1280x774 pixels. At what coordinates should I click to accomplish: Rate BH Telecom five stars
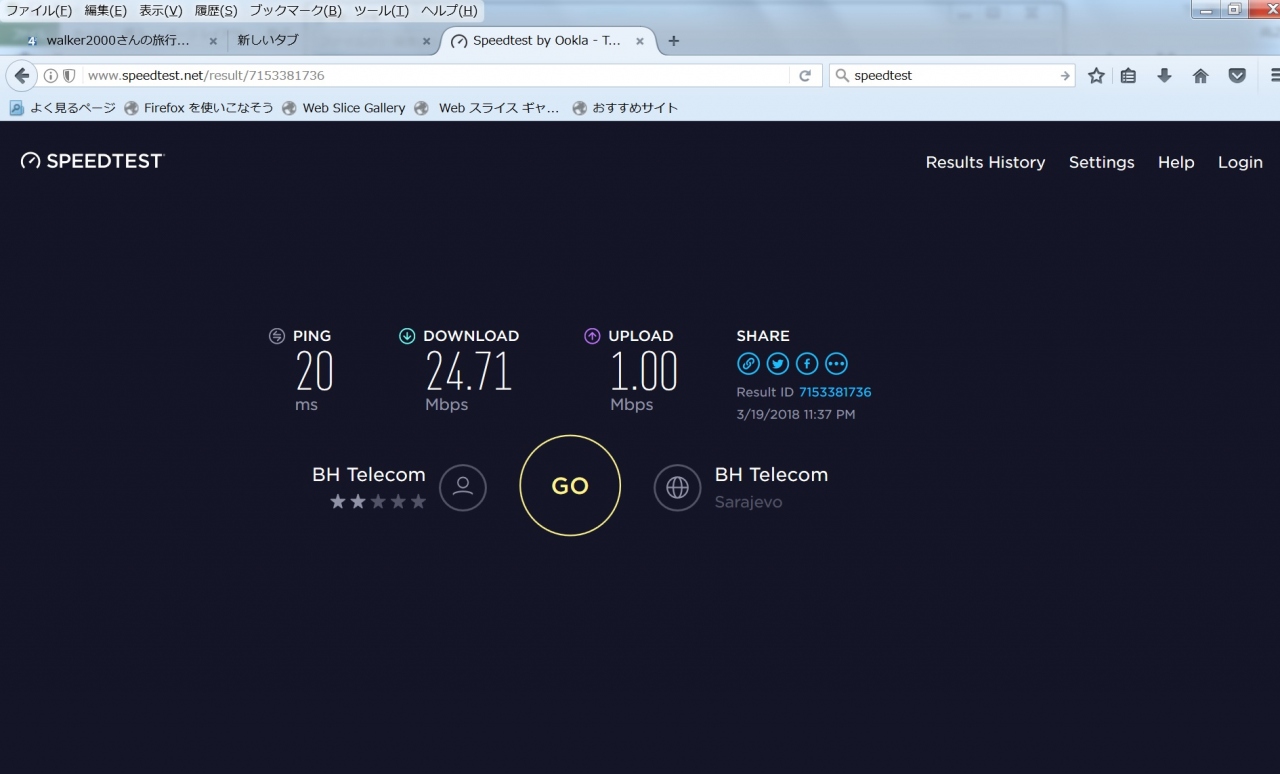click(x=418, y=502)
